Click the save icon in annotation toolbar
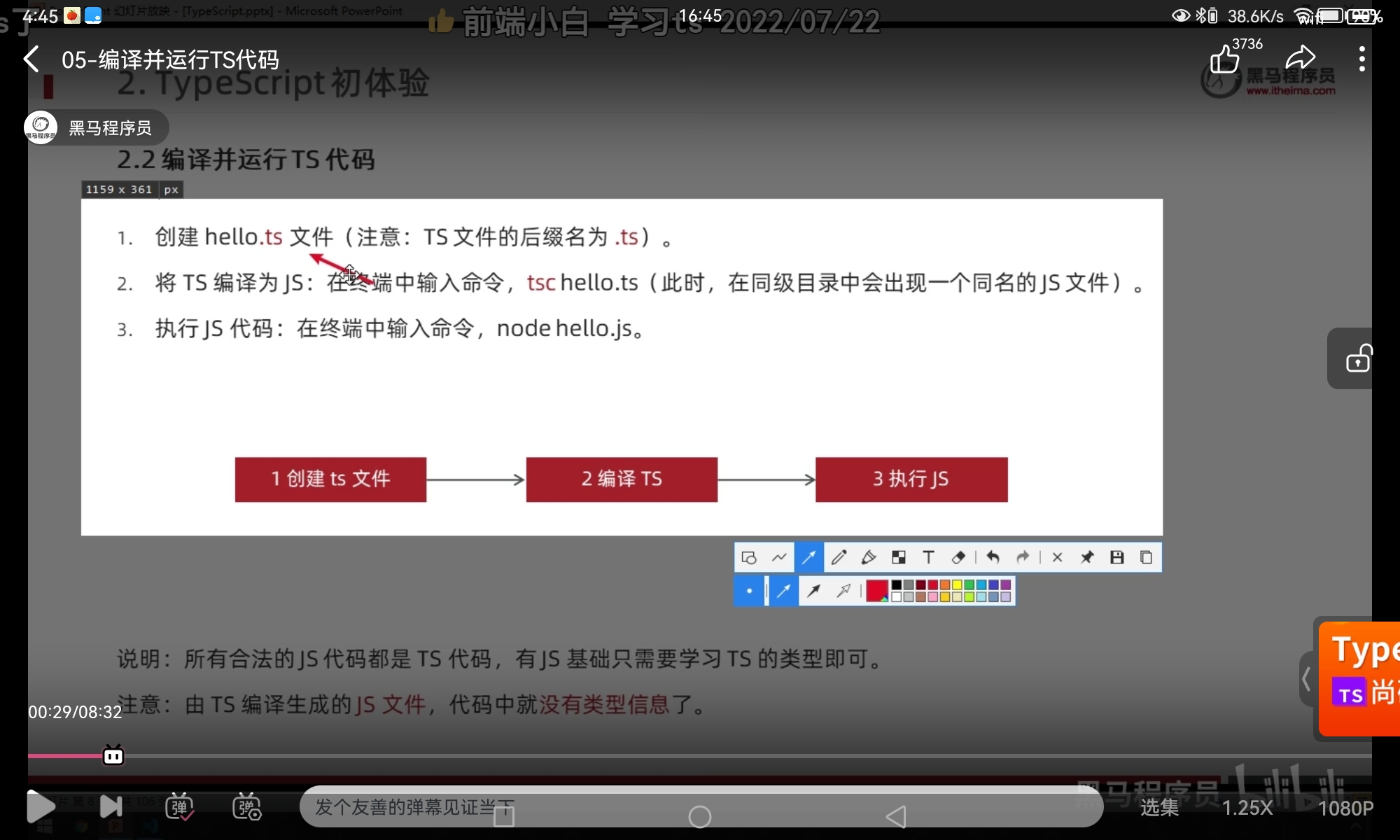This screenshot has height=840, width=1400. 1116,557
